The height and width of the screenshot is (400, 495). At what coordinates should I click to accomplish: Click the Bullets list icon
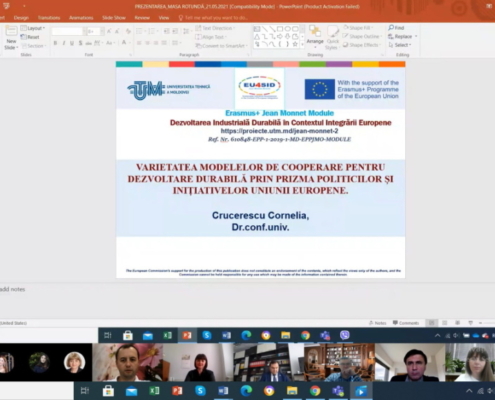pos(140,31)
